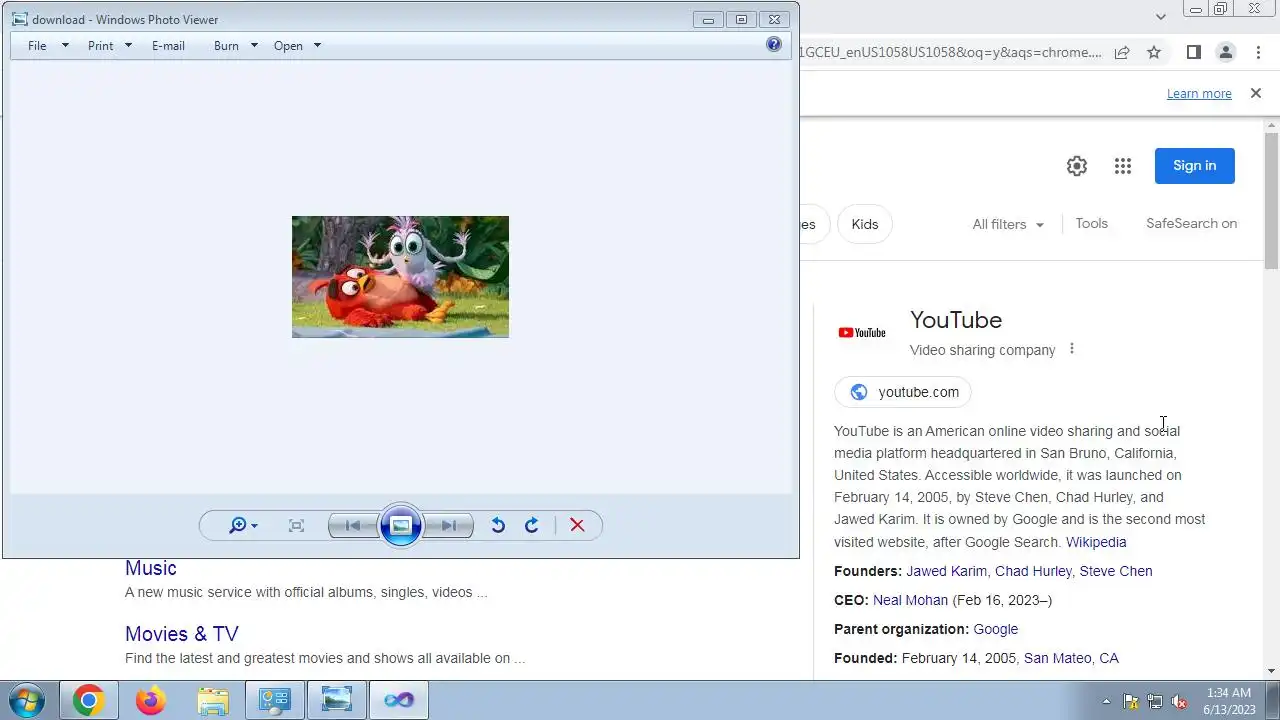Expand the zoom dropdown arrow in Photo Viewer
Screen dimensions: 1280x720
[x=254, y=526]
